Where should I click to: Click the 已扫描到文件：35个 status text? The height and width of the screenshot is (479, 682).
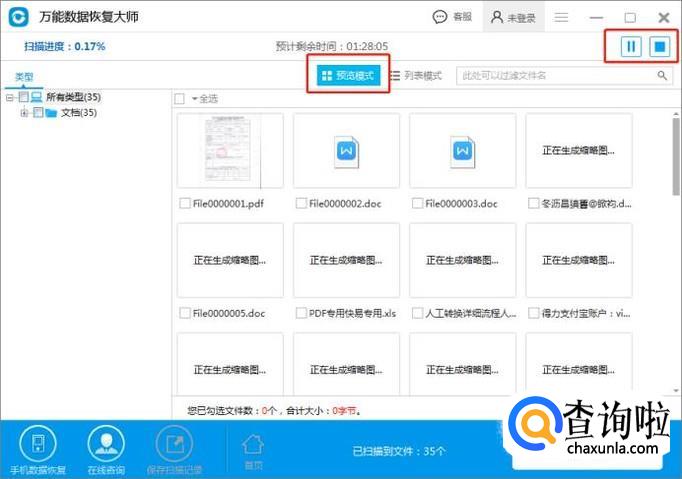pyautogui.click(x=399, y=451)
